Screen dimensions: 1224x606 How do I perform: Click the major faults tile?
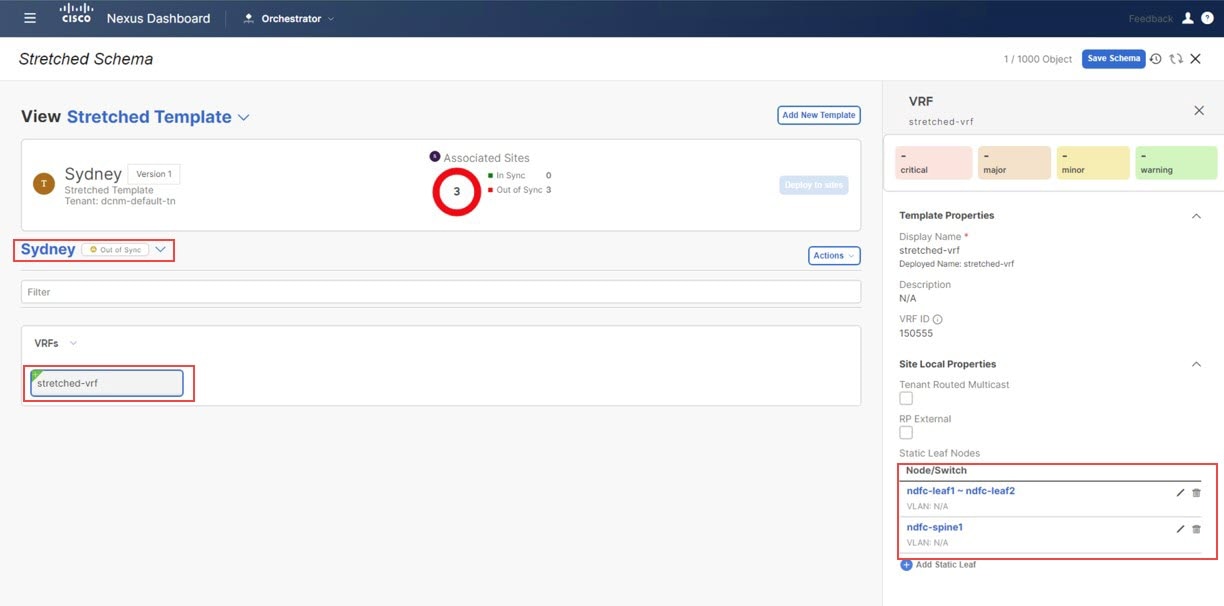pyautogui.click(x=1014, y=163)
